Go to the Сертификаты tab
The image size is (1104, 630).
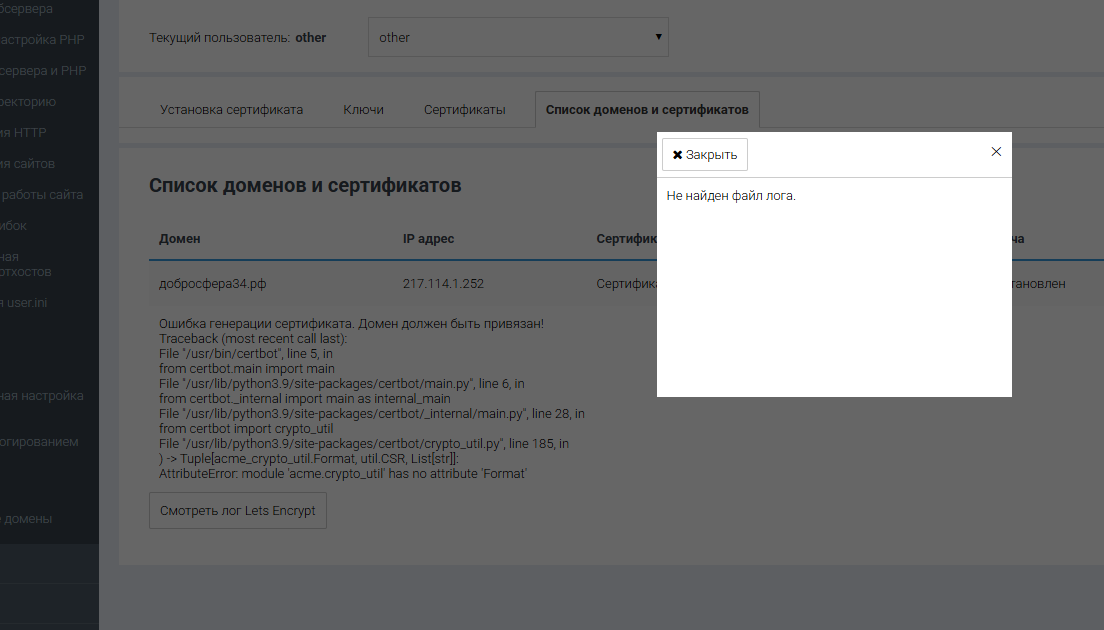tap(464, 109)
